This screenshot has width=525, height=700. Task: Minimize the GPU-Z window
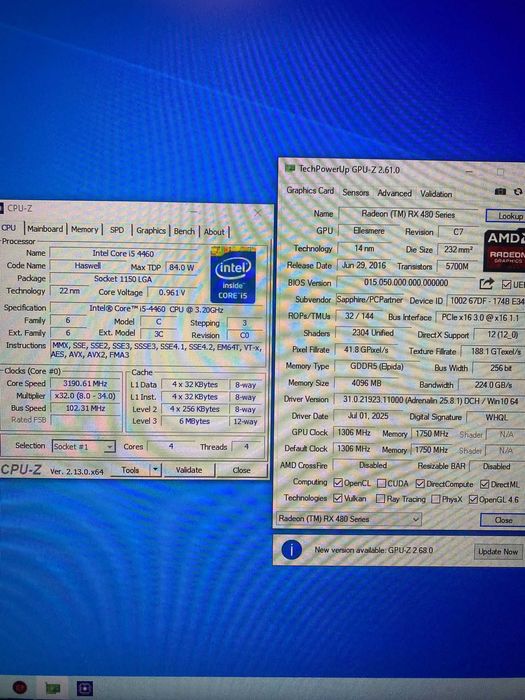[x=469, y=171]
